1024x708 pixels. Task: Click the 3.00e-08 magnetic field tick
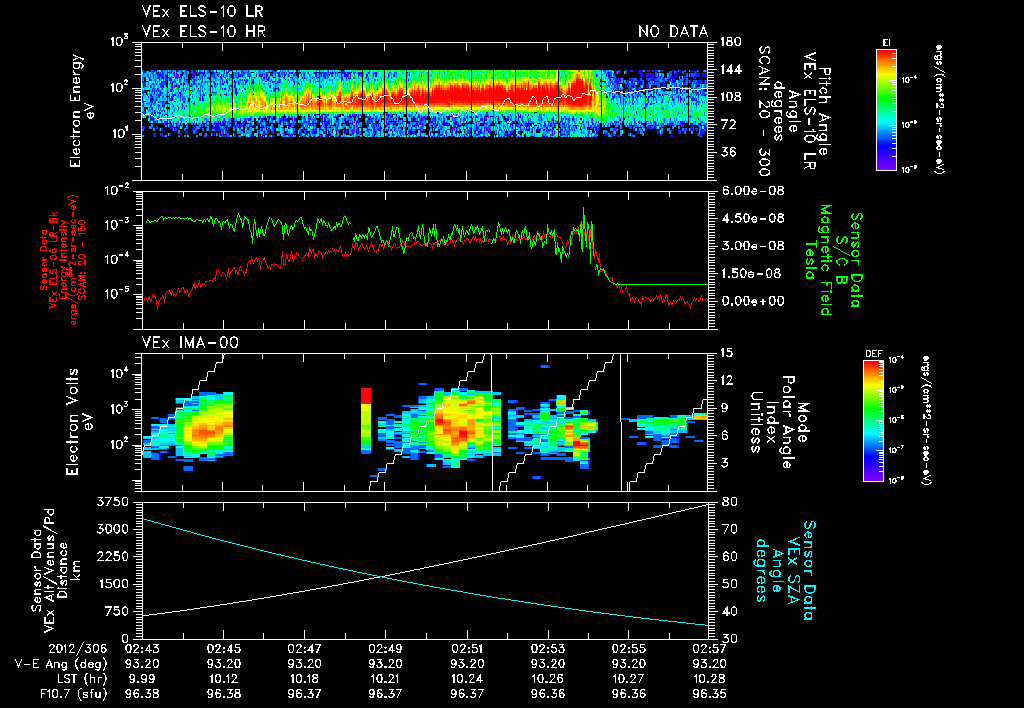(x=752, y=246)
